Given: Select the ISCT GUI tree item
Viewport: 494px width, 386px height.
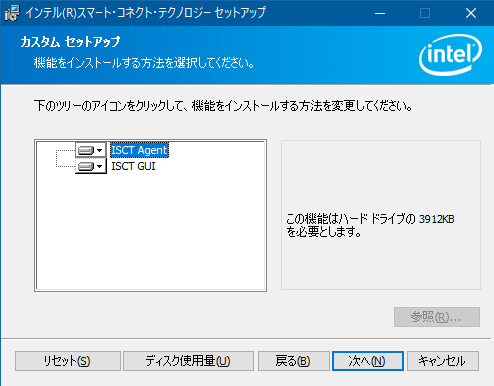Looking at the screenshot, I should 133,166.
